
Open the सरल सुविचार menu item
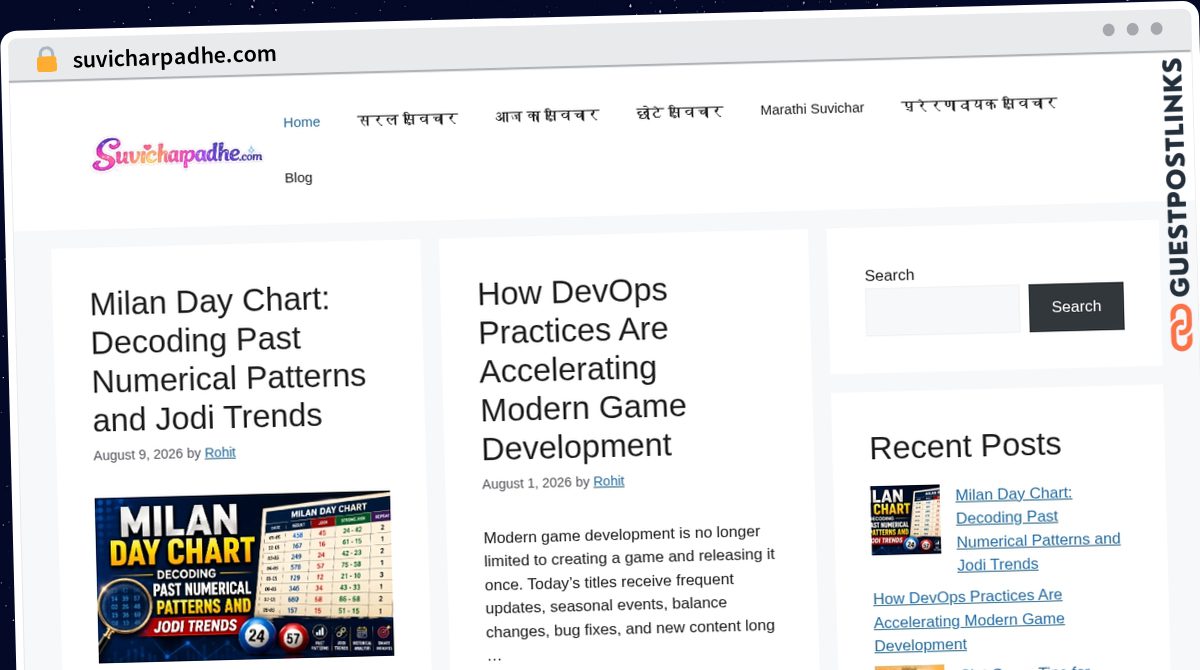coord(407,119)
